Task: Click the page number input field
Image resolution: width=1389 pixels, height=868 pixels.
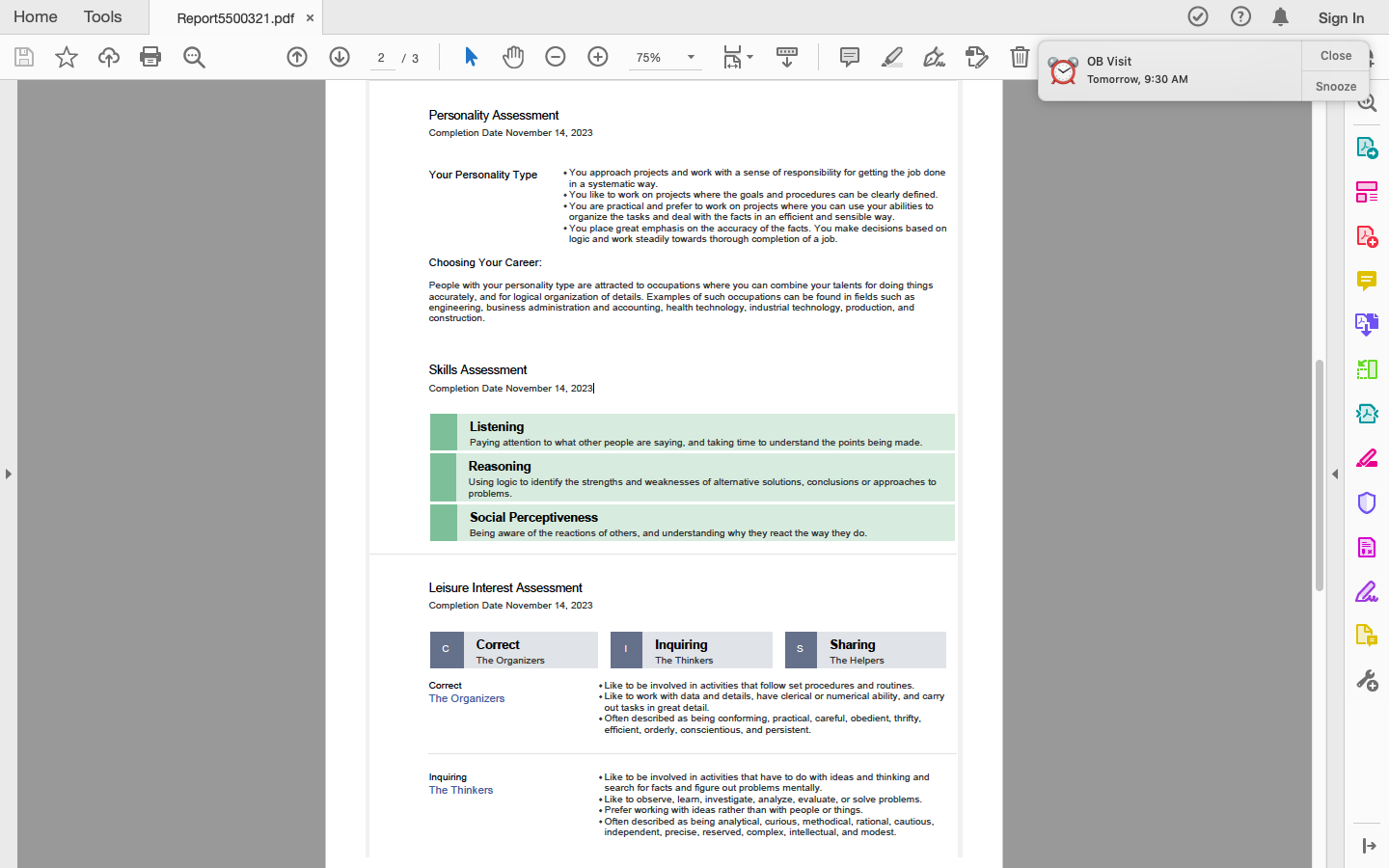Action: tap(381, 57)
